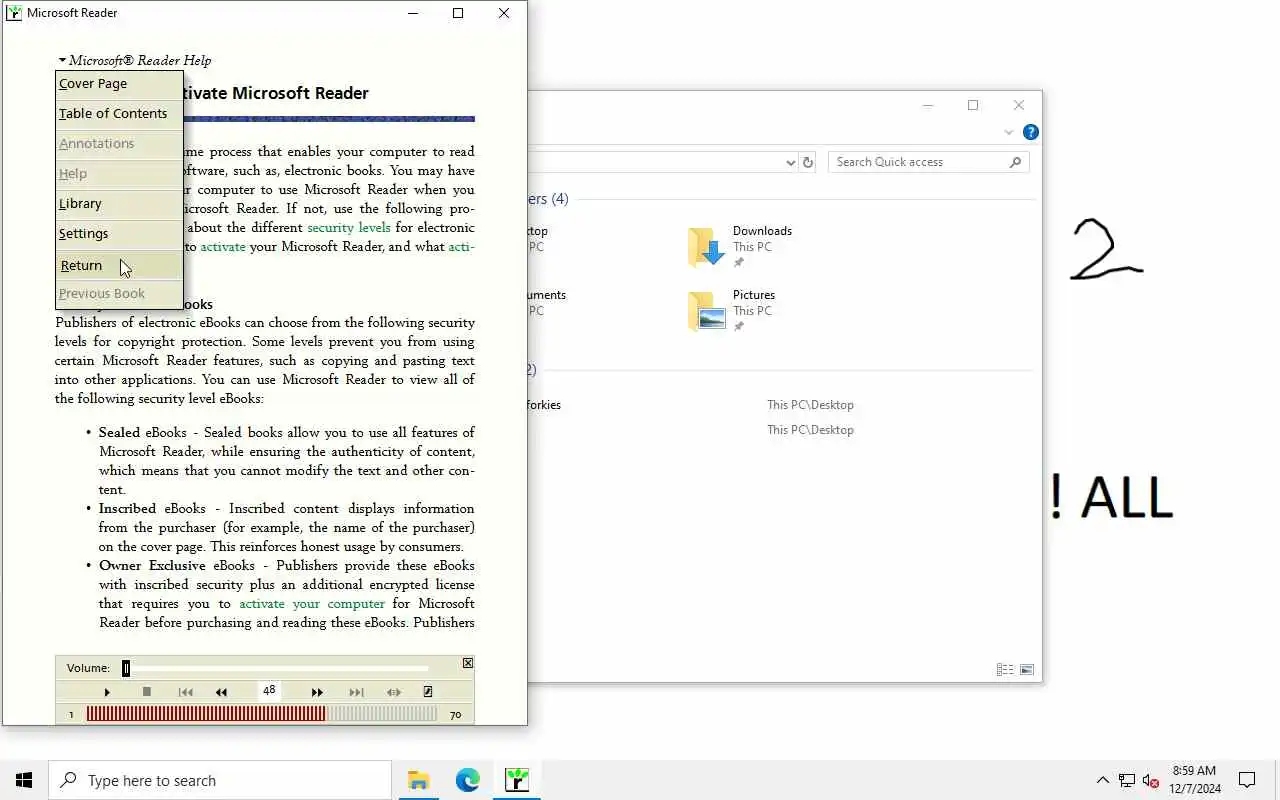This screenshot has width=1280, height=800.
Task: Click the red page progress riffle bar
Action: point(205,714)
